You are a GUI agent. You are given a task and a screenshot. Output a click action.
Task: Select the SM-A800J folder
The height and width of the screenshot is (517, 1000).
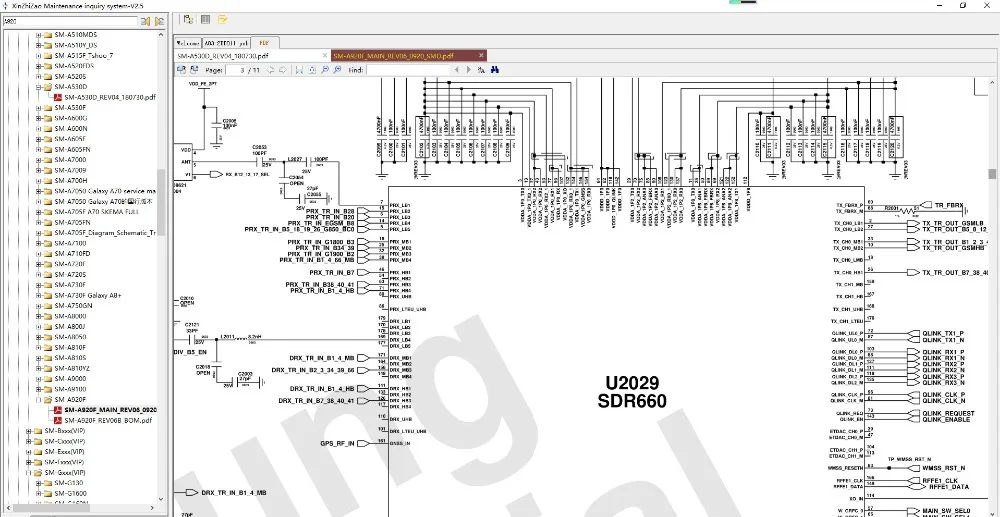click(x=70, y=326)
